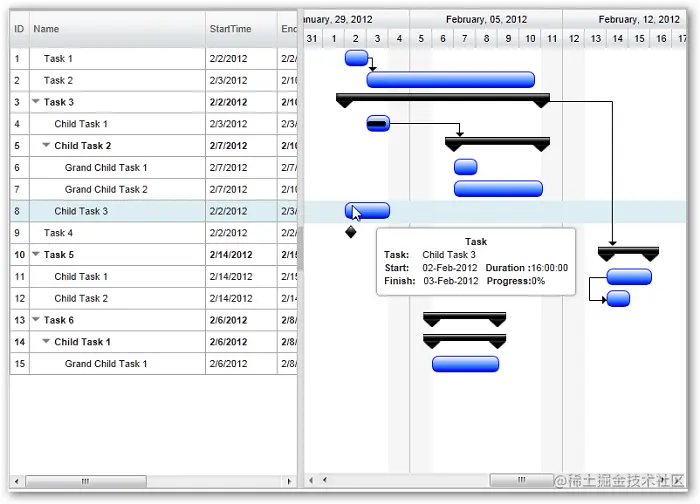Click the chart horizontal scrollbar thumb
The height and width of the screenshot is (504, 700).
click(521, 480)
